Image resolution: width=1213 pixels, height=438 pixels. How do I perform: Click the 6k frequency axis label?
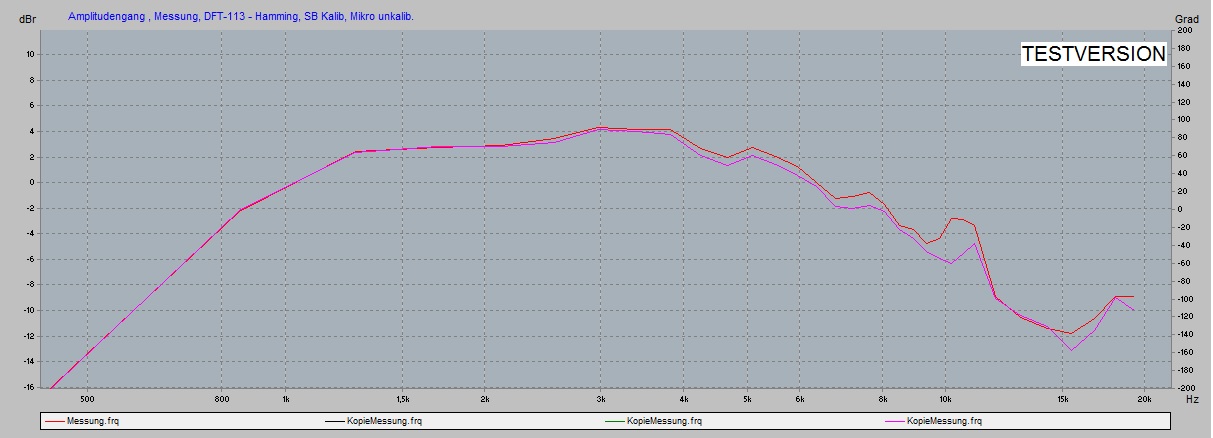[x=799, y=398]
